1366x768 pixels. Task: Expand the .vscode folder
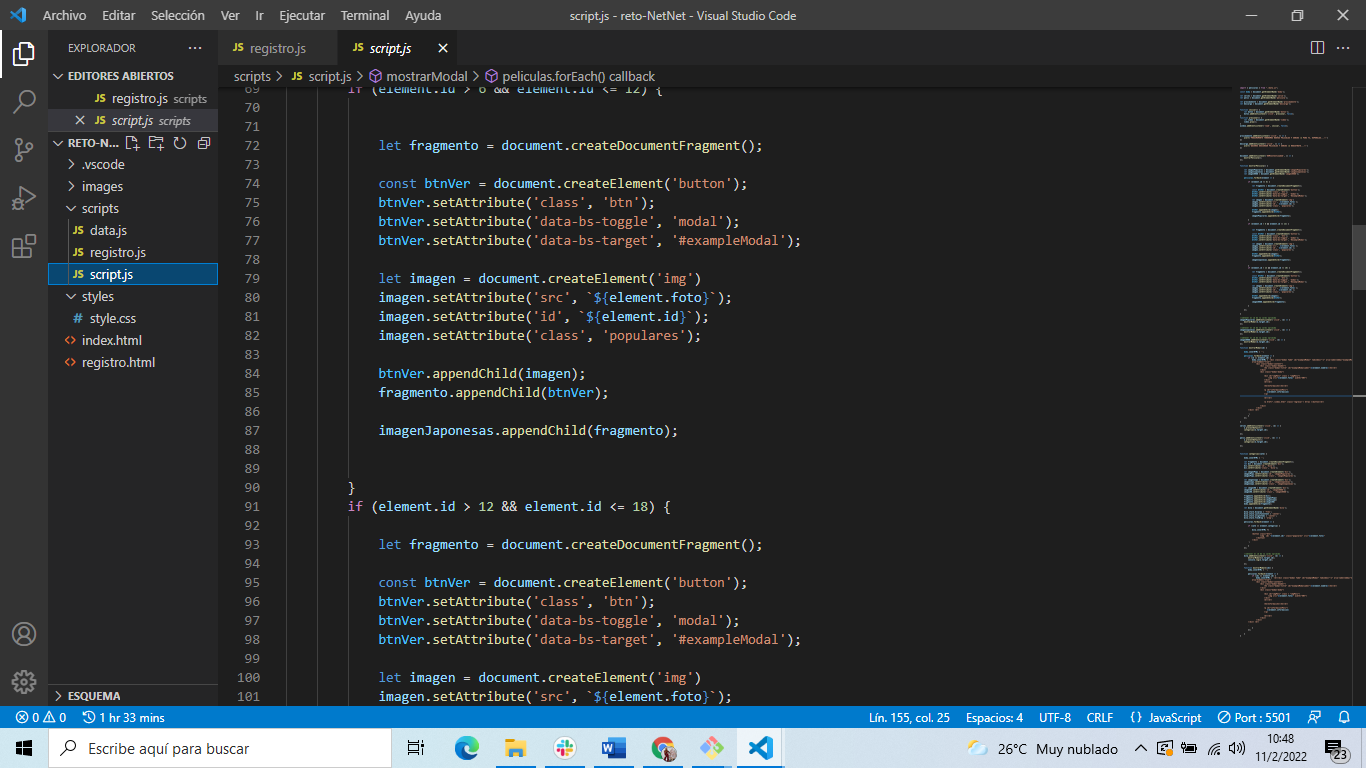point(132,165)
